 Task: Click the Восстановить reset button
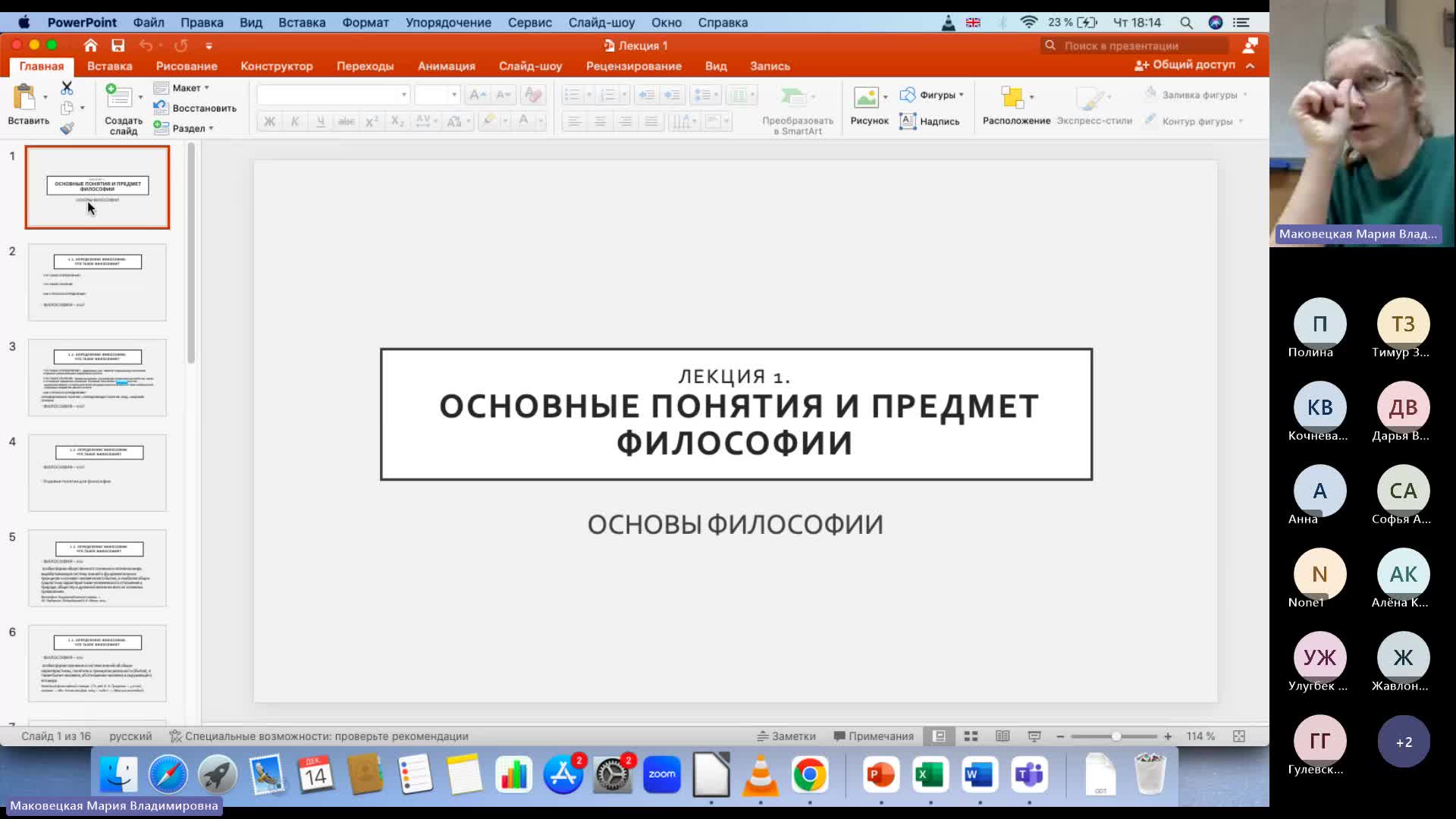tap(196, 108)
